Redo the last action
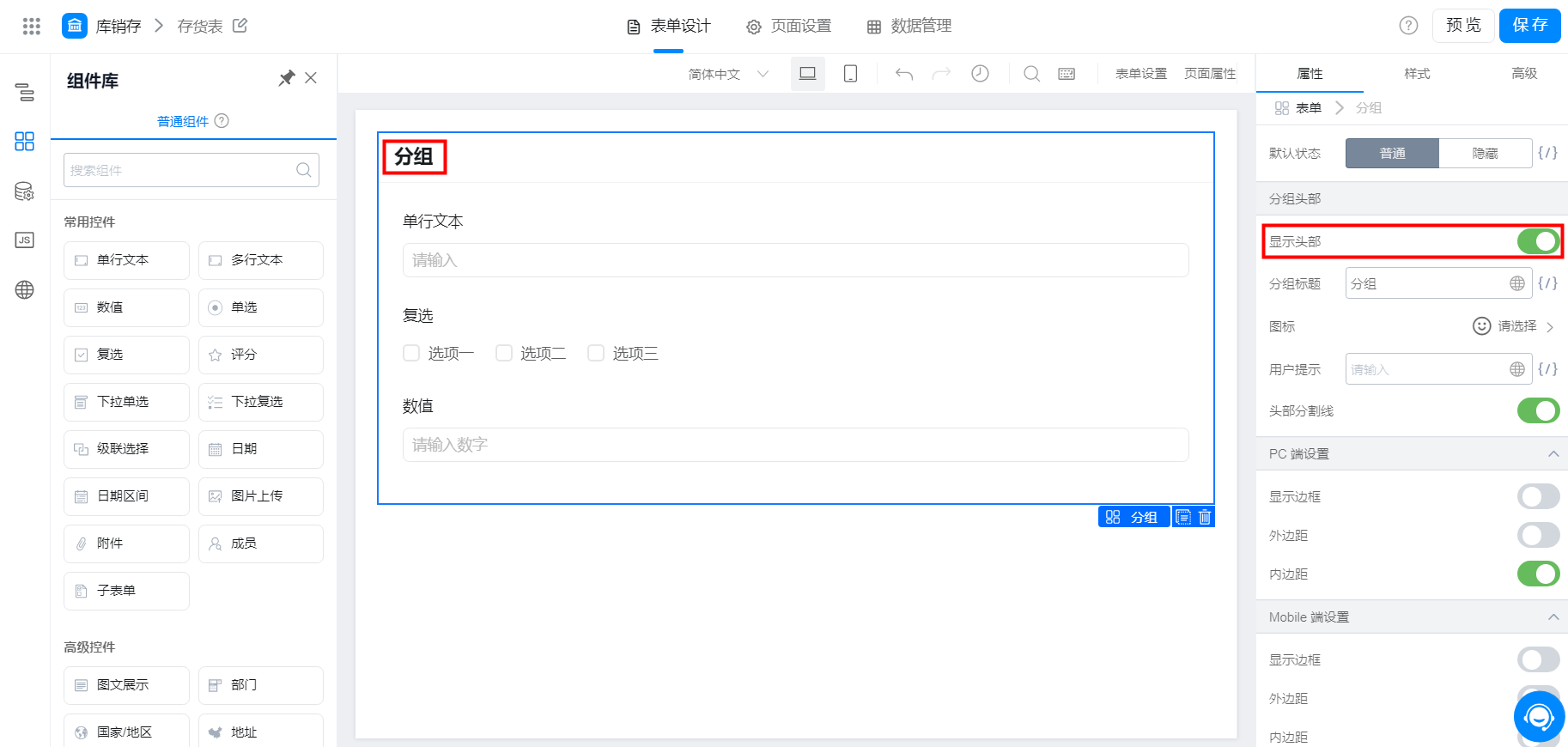The width and height of the screenshot is (1568, 747). (x=942, y=74)
